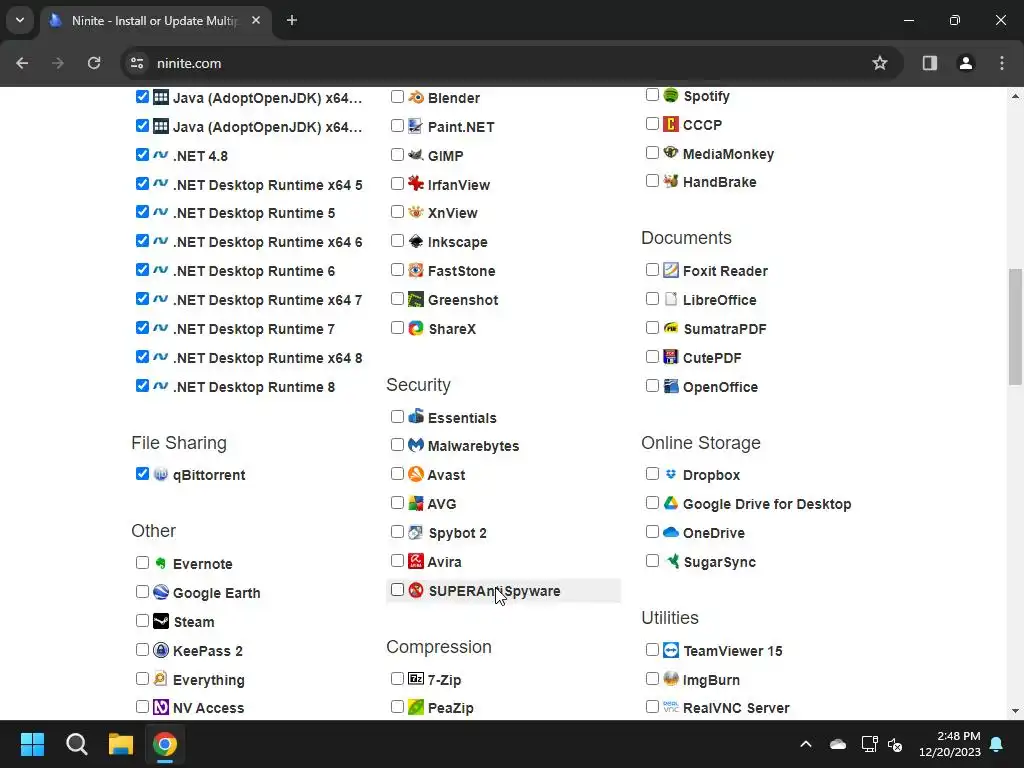Click the ShareX icon
Viewport: 1024px width, 768px height.
(416, 328)
